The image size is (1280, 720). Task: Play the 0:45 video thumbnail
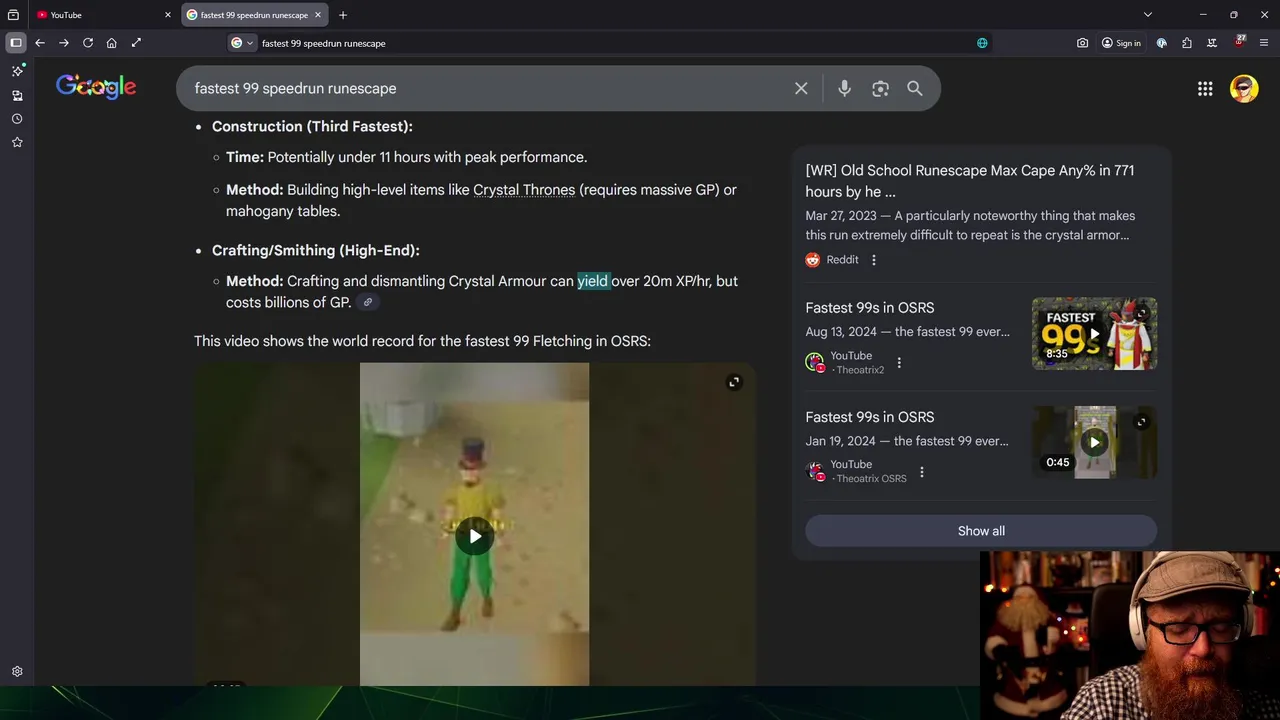pos(1094,442)
